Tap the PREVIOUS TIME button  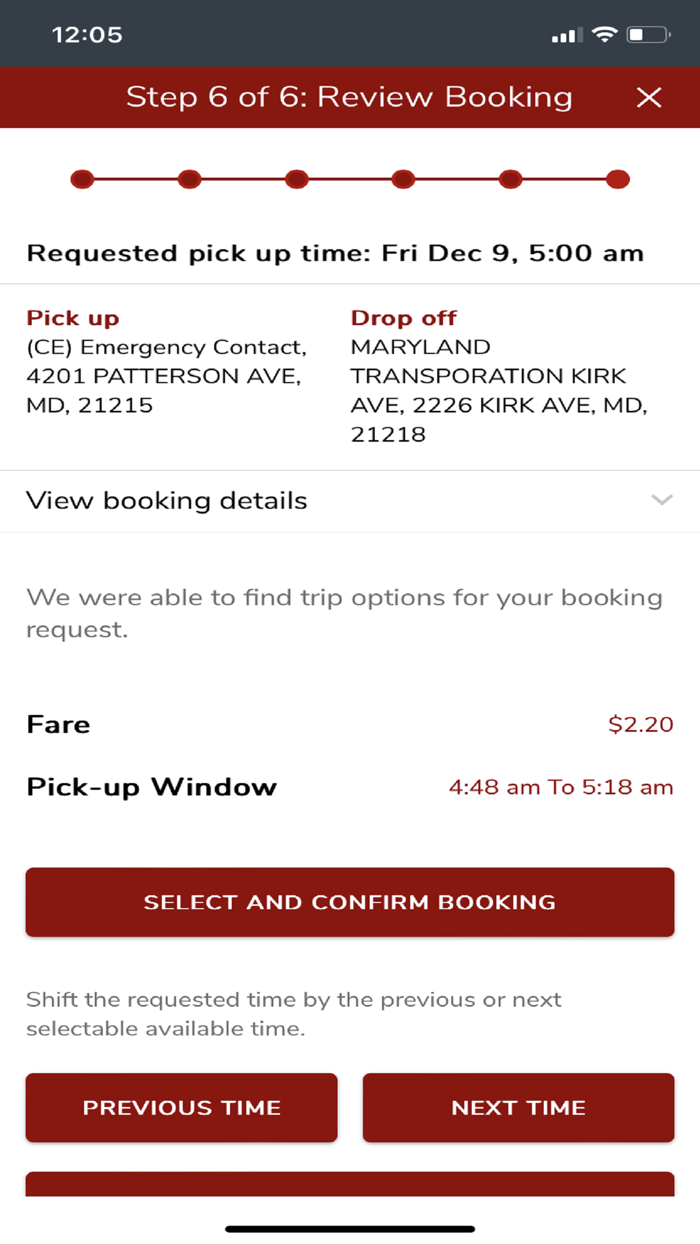click(181, 1107)
